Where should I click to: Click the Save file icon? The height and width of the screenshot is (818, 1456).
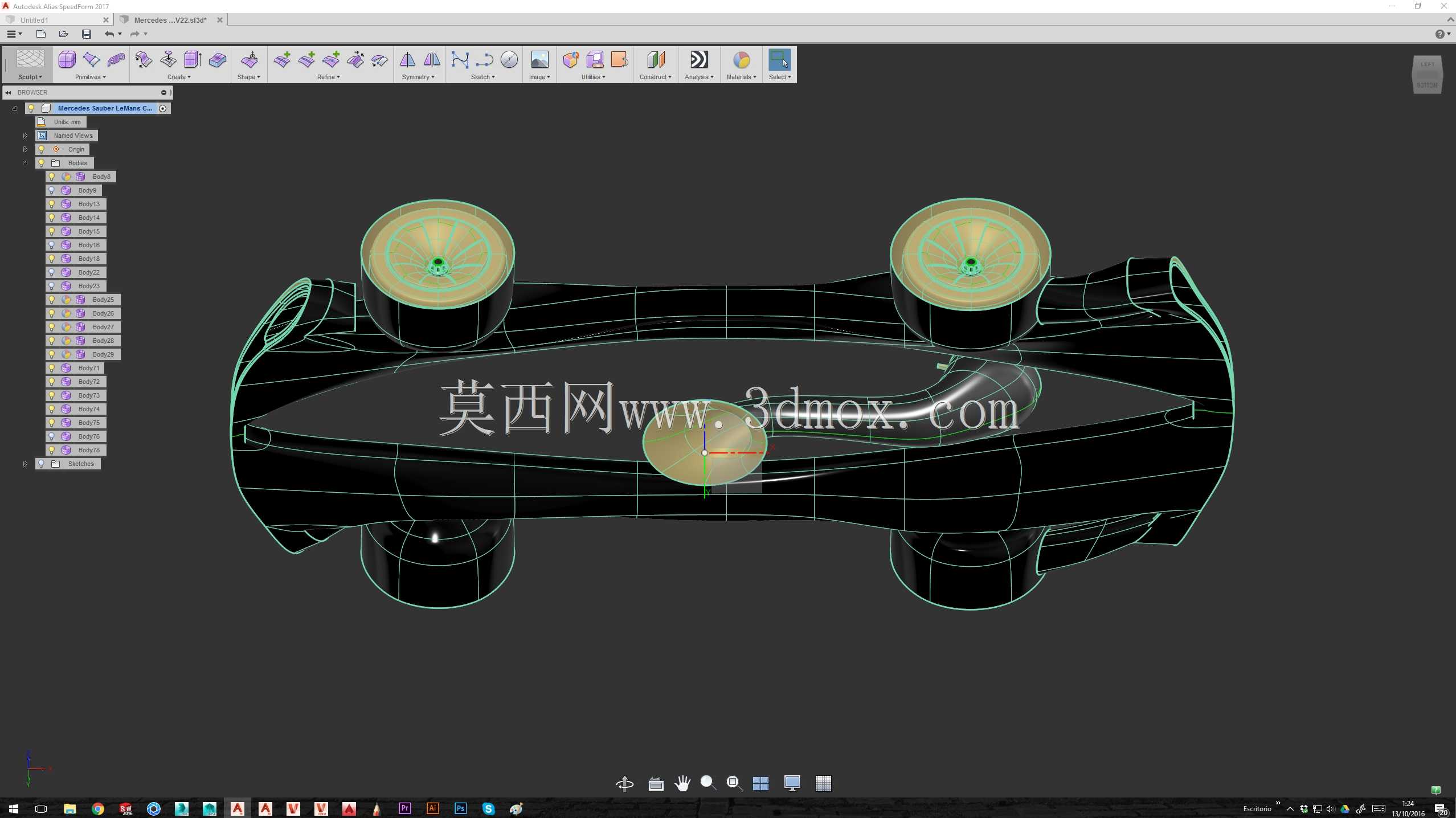tap(87, 34)
